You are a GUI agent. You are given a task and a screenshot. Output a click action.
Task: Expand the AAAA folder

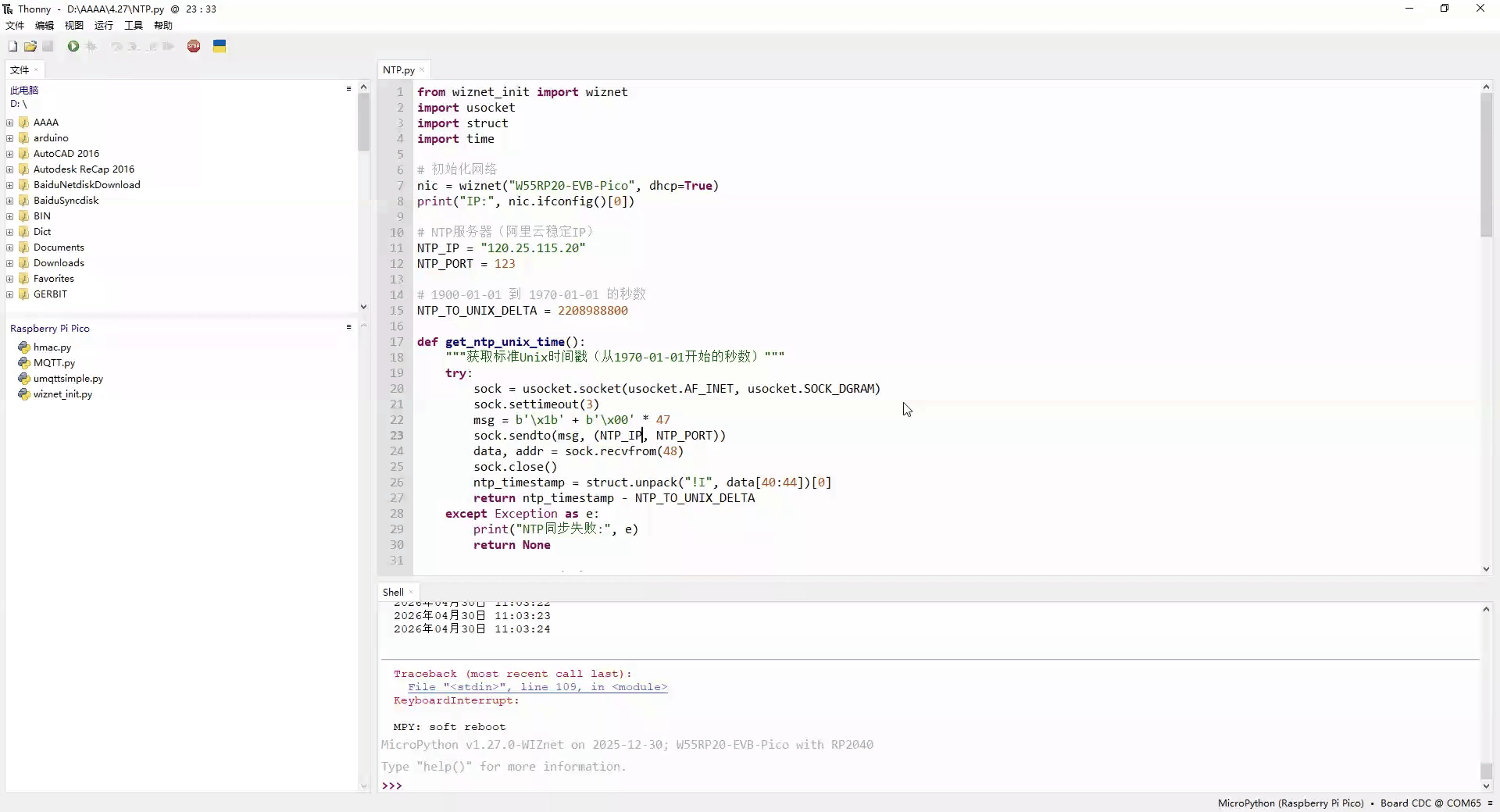pos(10,123)
